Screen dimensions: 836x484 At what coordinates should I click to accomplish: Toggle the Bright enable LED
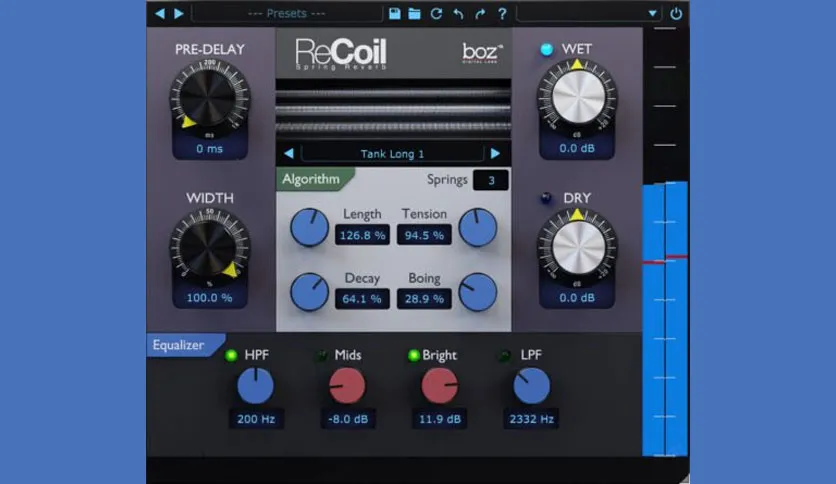(413, 356)
